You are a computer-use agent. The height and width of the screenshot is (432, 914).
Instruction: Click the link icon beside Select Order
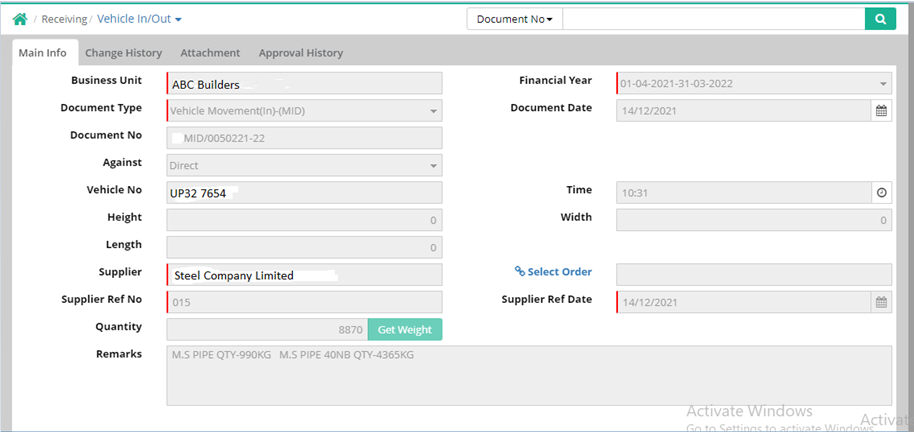(x=520, y=272)
